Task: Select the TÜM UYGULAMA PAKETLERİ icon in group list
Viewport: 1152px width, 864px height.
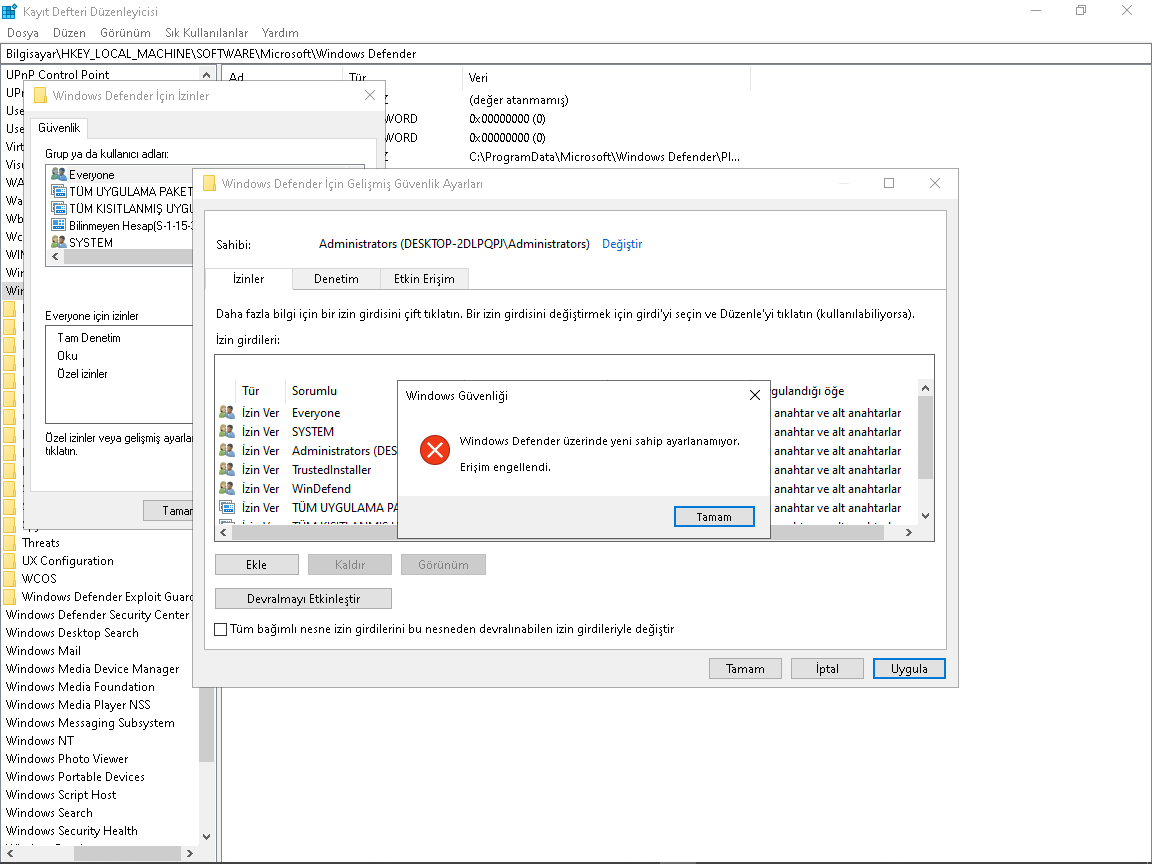Action: (59, 191)
